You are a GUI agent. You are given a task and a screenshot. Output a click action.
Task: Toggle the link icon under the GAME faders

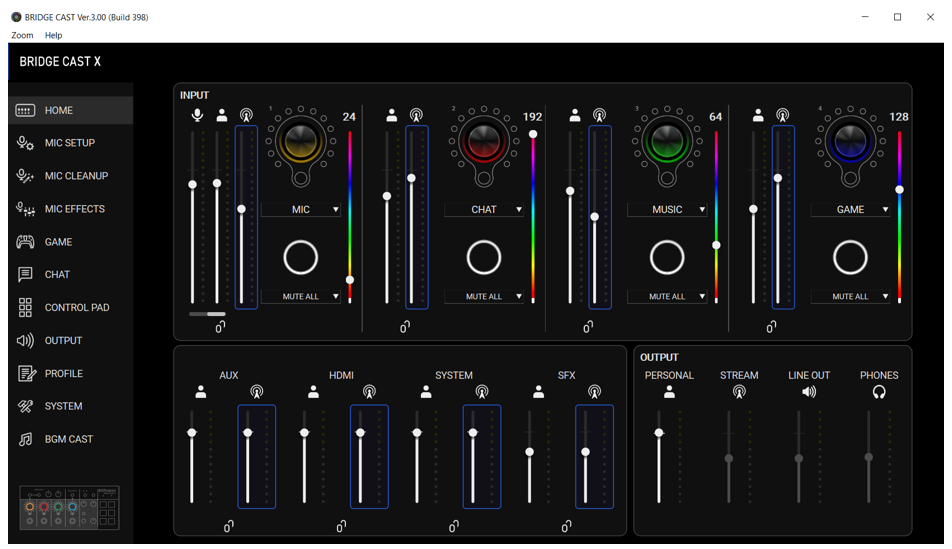click(771, 327)
